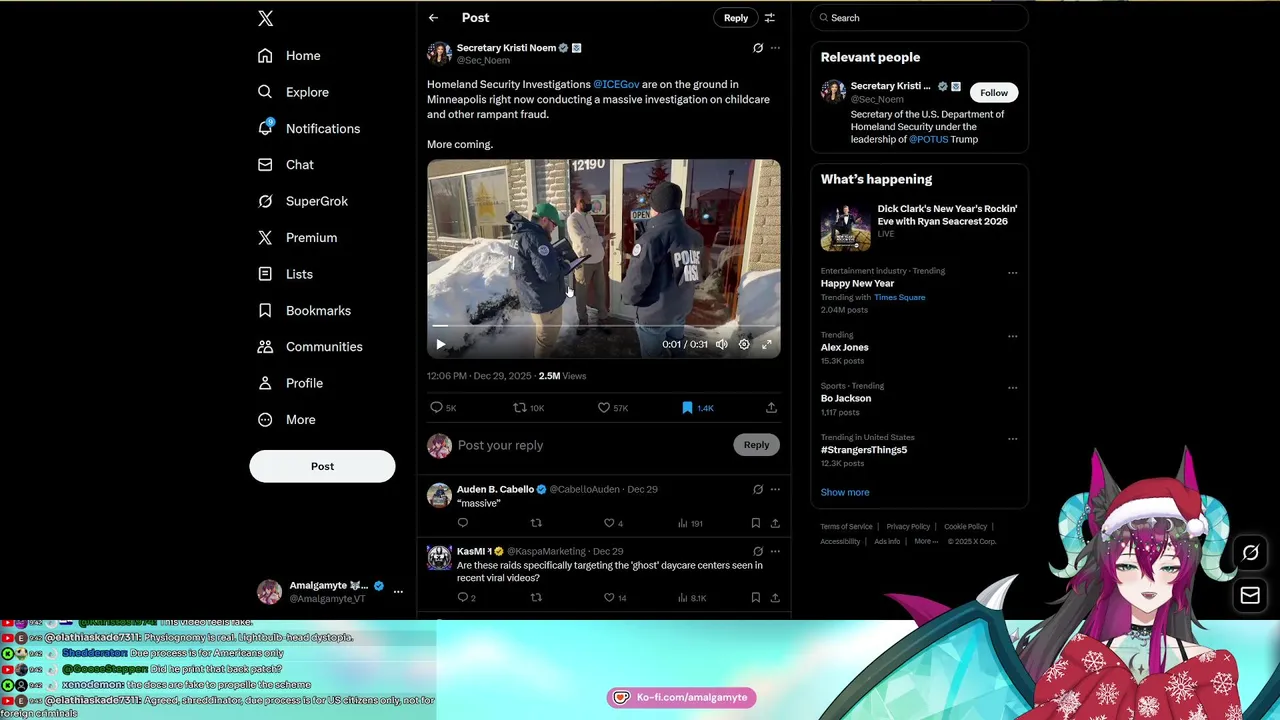Bookmark KasMI's reply
The width and height of the screenshot is (1280, 720).
756,598
